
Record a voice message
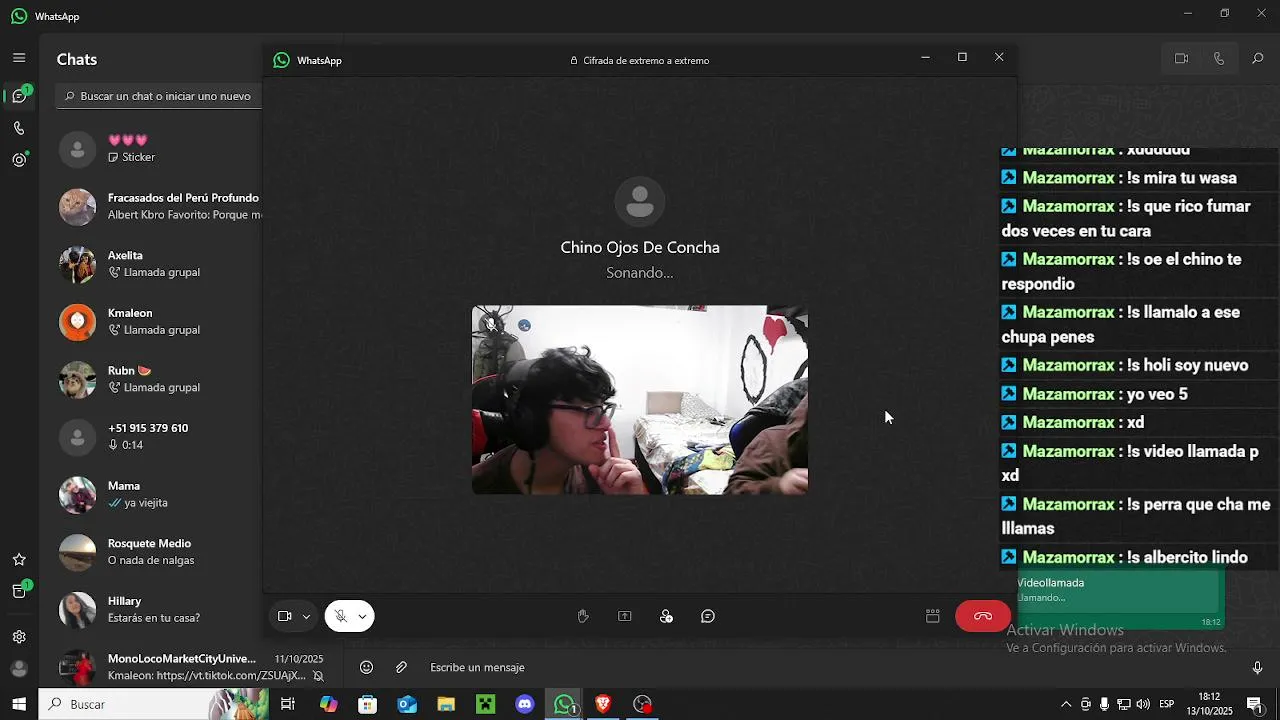[1258, 667]
